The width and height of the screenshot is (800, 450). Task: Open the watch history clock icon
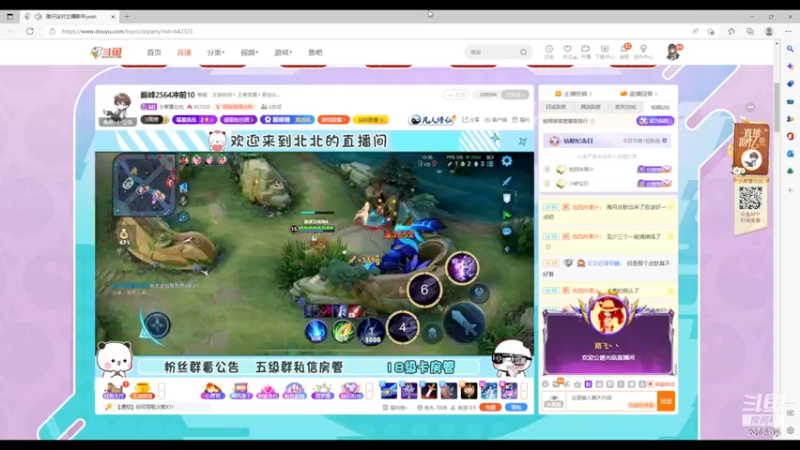click(549, 51)
